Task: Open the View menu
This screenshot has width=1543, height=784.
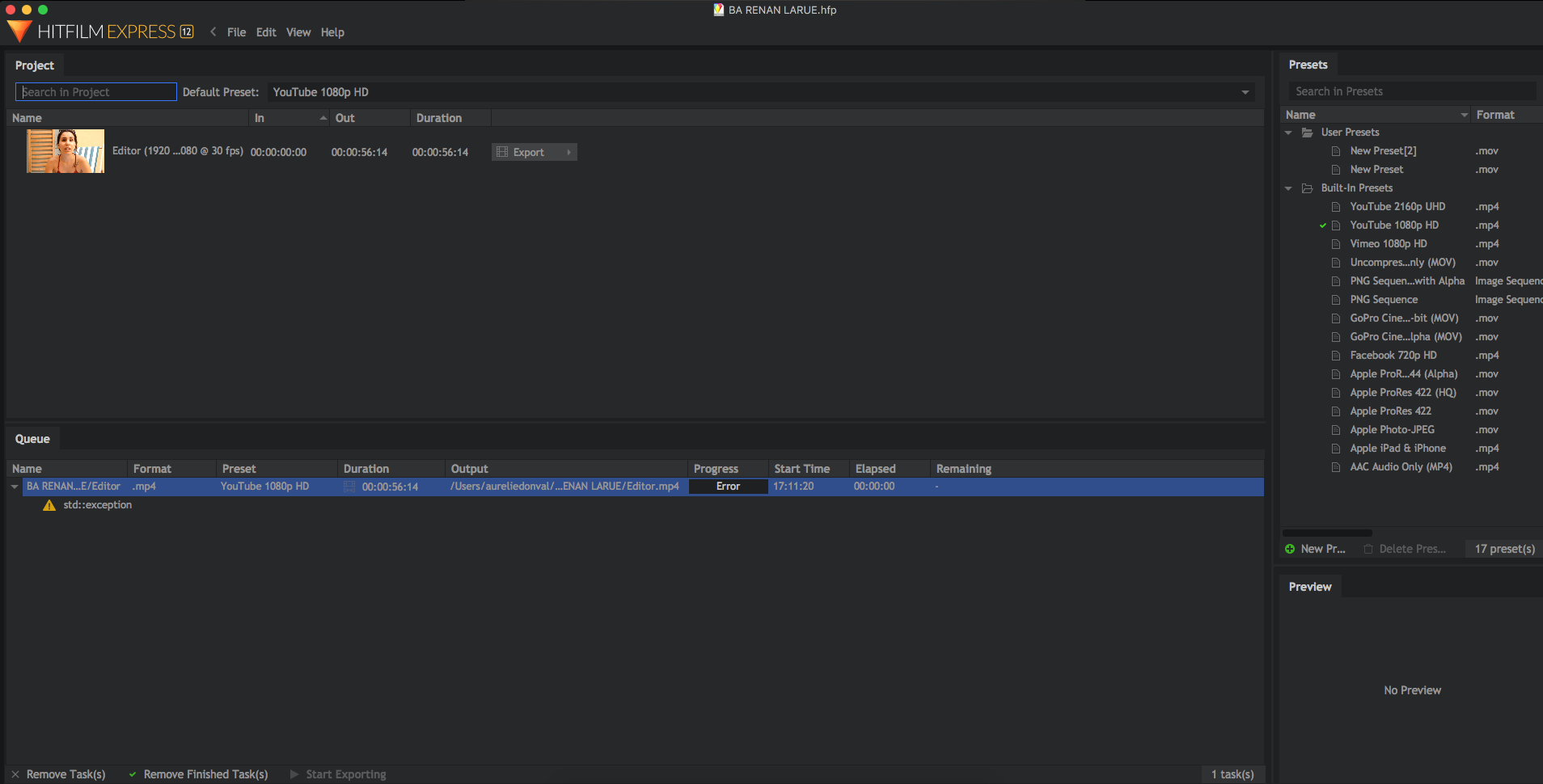Action: point(298,32)
